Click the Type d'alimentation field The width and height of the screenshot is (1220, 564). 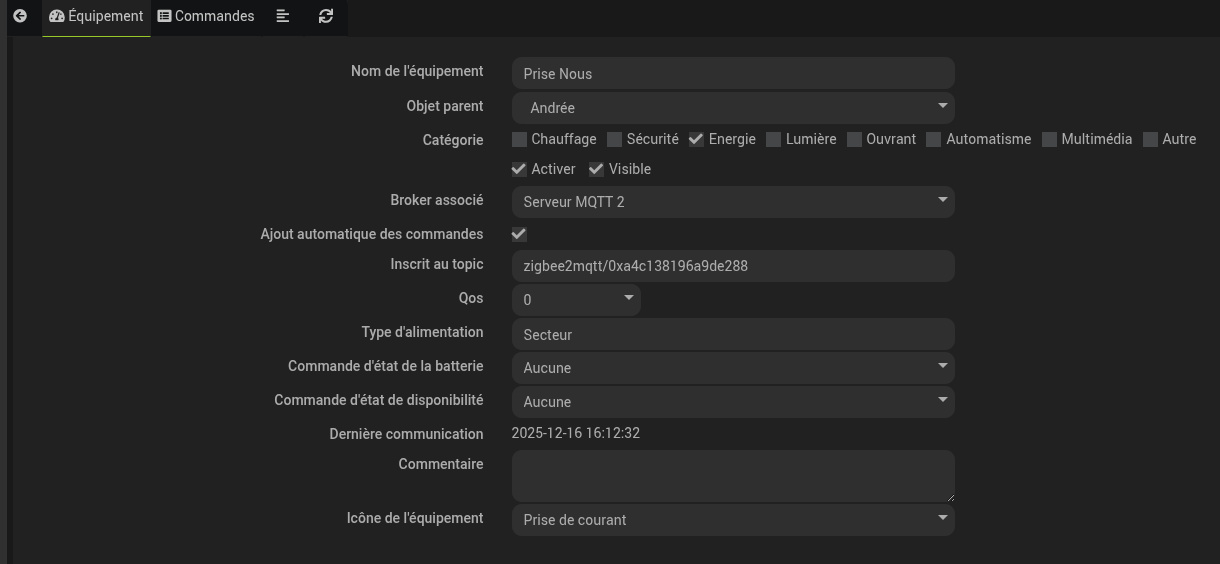(x=733, y=334)
